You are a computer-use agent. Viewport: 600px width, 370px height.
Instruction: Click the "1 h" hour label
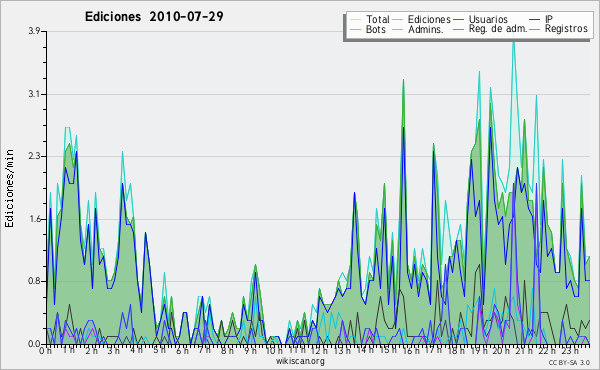68,350
